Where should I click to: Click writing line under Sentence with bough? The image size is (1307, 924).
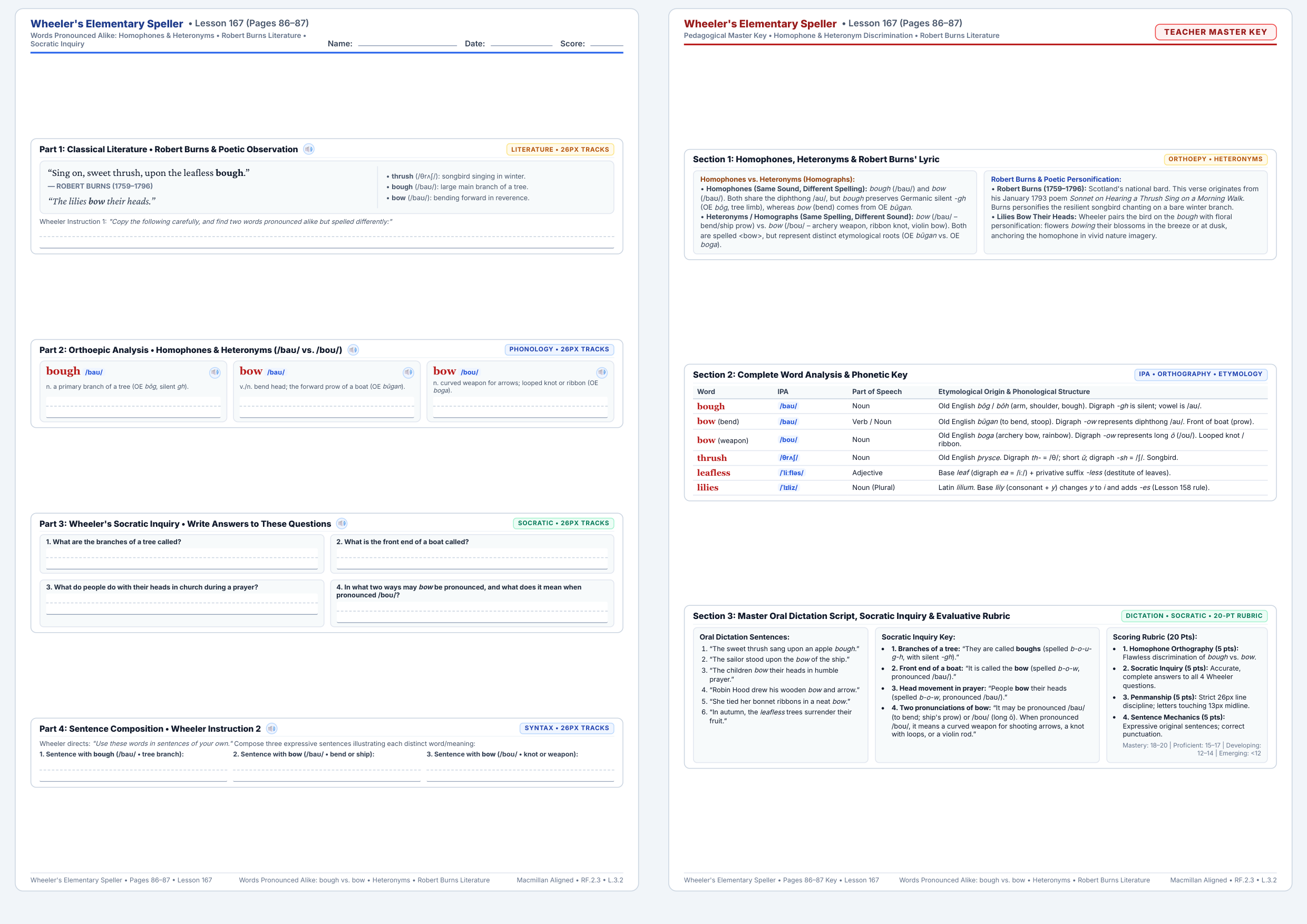click(x=133, y=771)
